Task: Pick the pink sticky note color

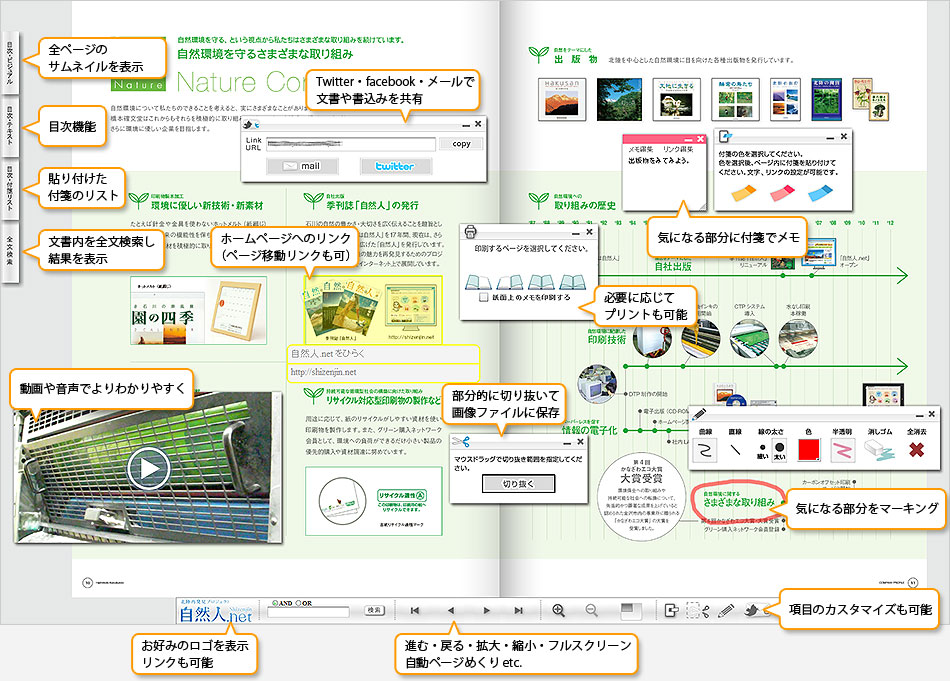Action: pos(782,193)
